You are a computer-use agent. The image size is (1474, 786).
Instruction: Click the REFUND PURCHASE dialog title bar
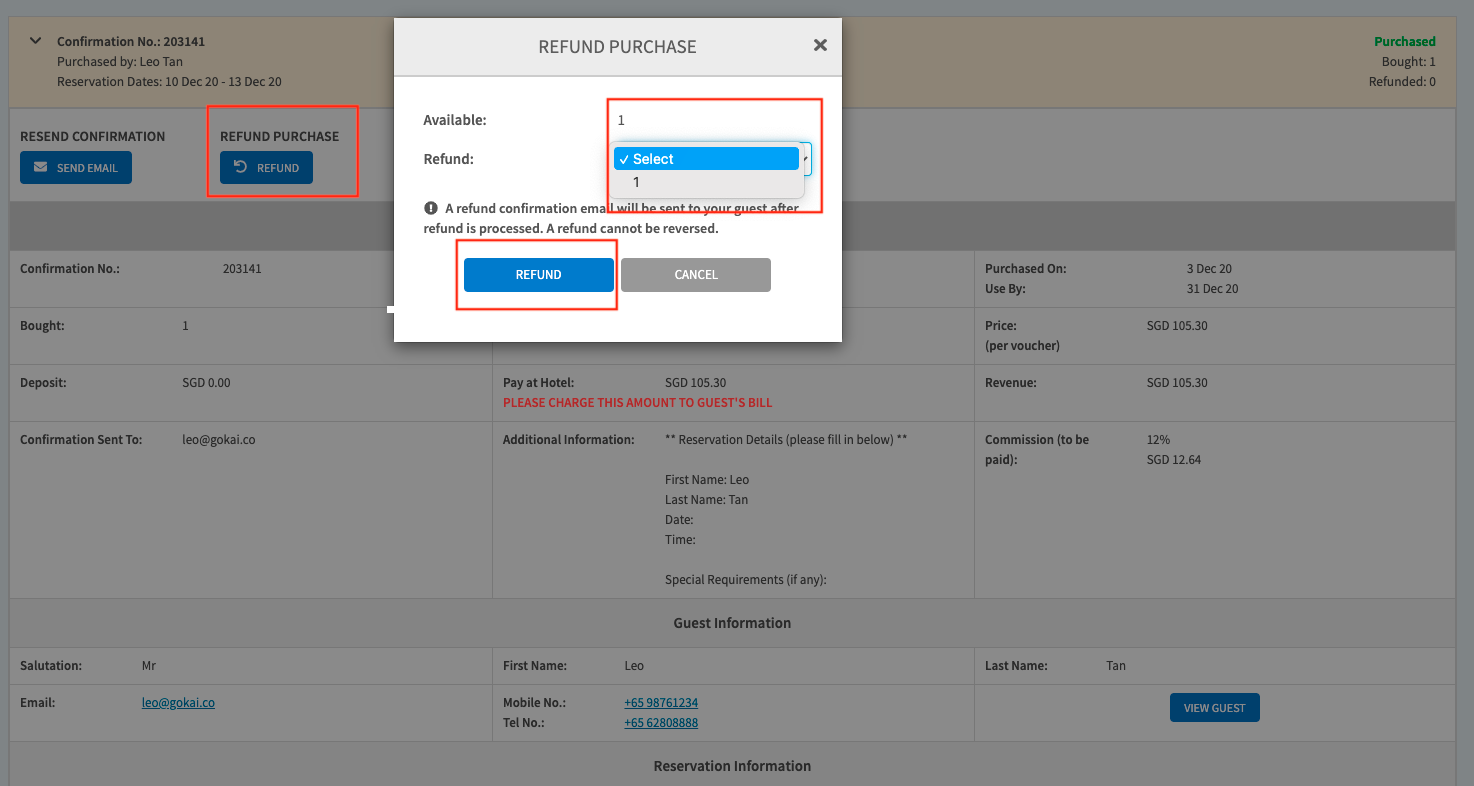point(617,47)
